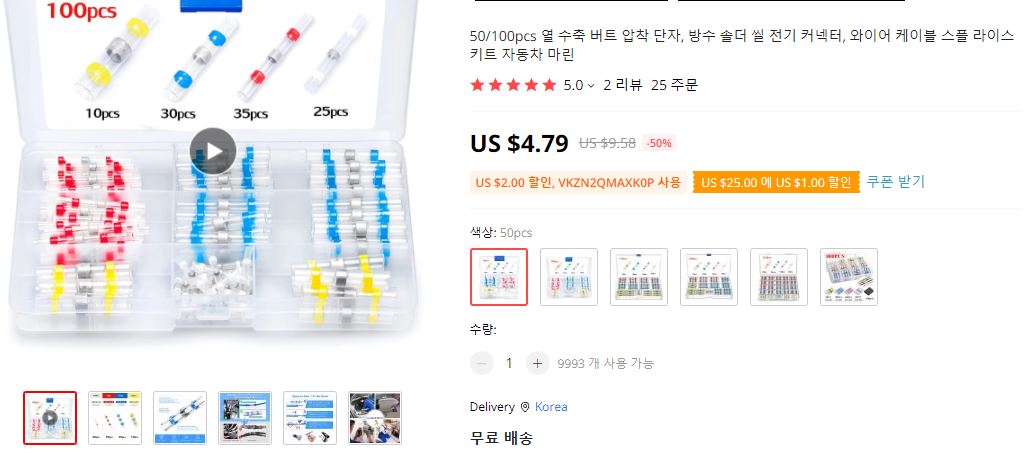Increase quantity with the plus button
The image size is (1036, 457).
coord(537,363)
